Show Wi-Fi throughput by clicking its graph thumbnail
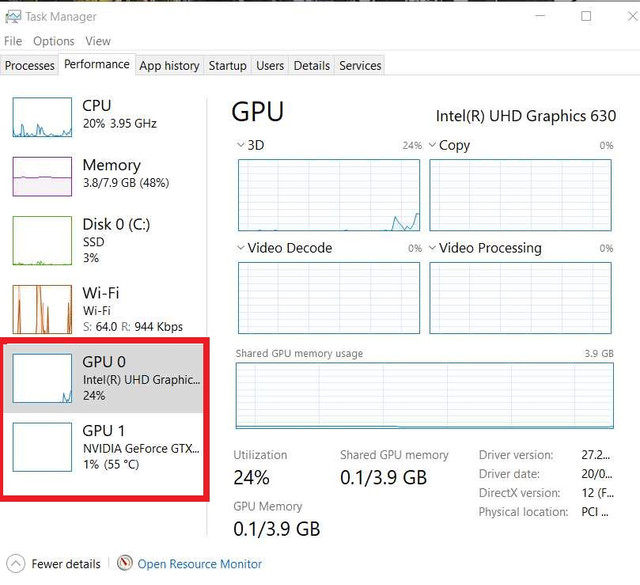The width and height of the screenshot is (640, 585). pyautogui.click(x=42, y=309)
